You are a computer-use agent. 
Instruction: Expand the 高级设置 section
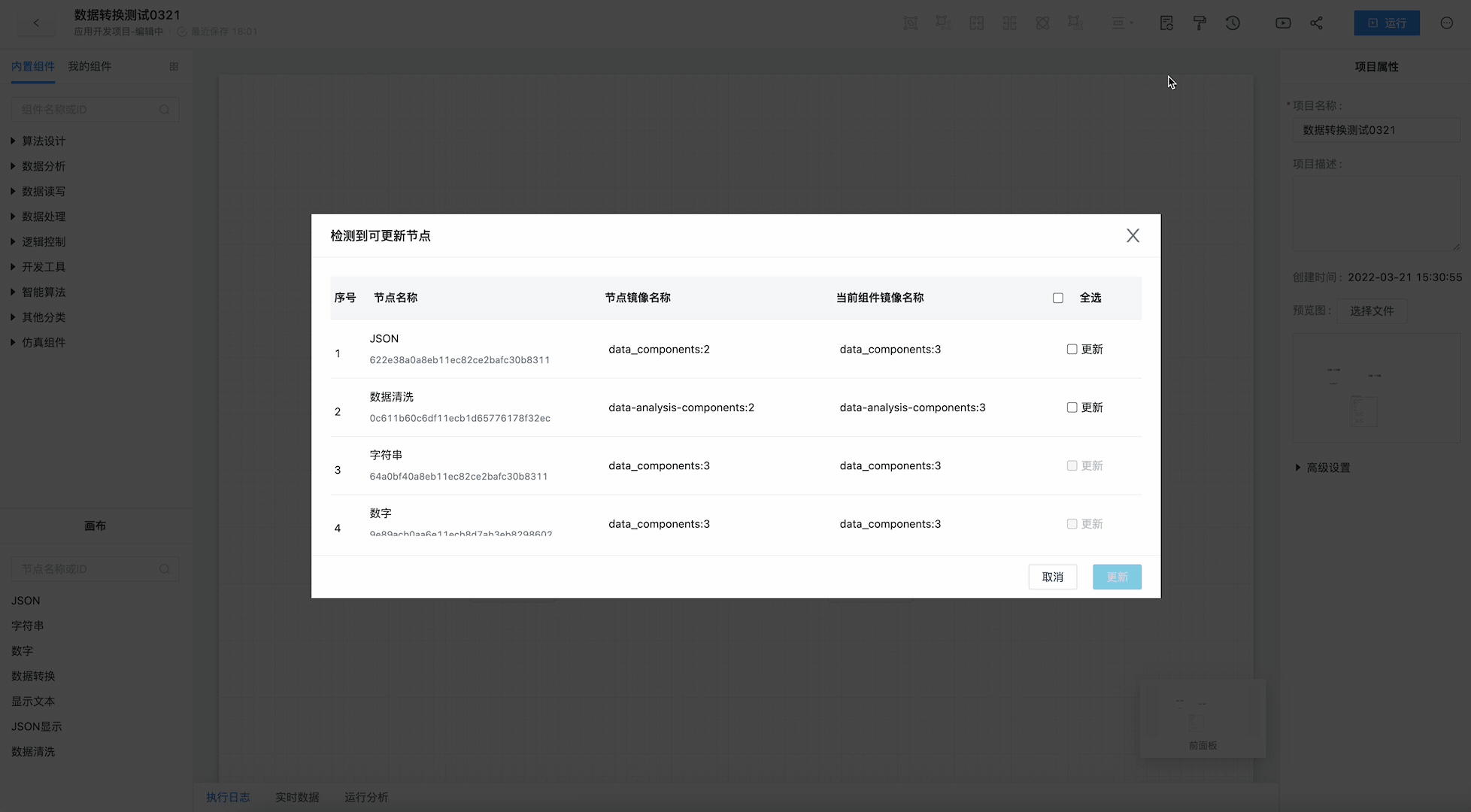tap(1327, 468)
